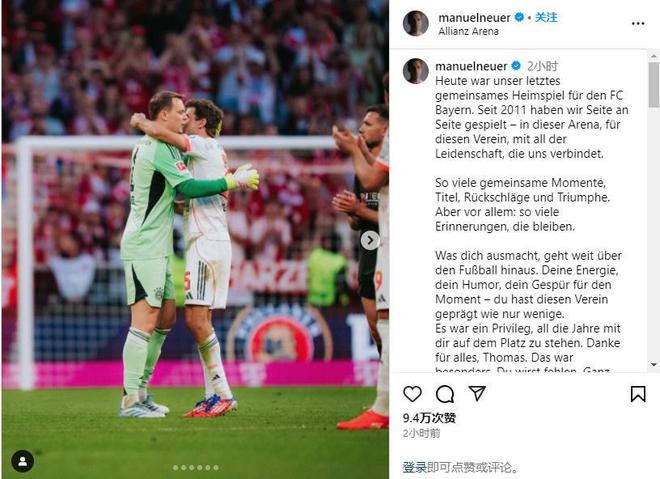Click the caption scrollbar thumb
The image size is (660, 479).
[654, 85]
